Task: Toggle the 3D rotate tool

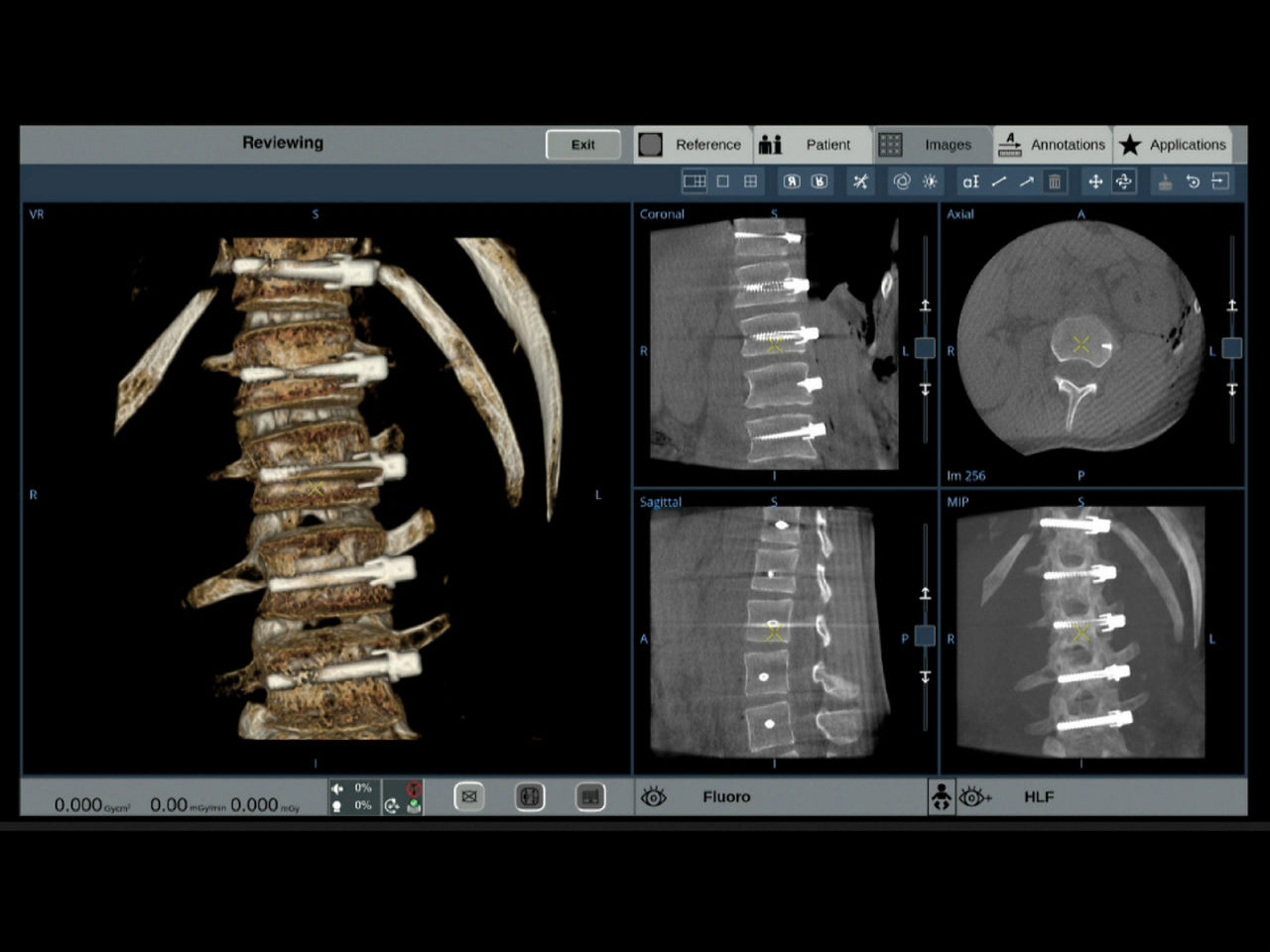Action: 1123,181
